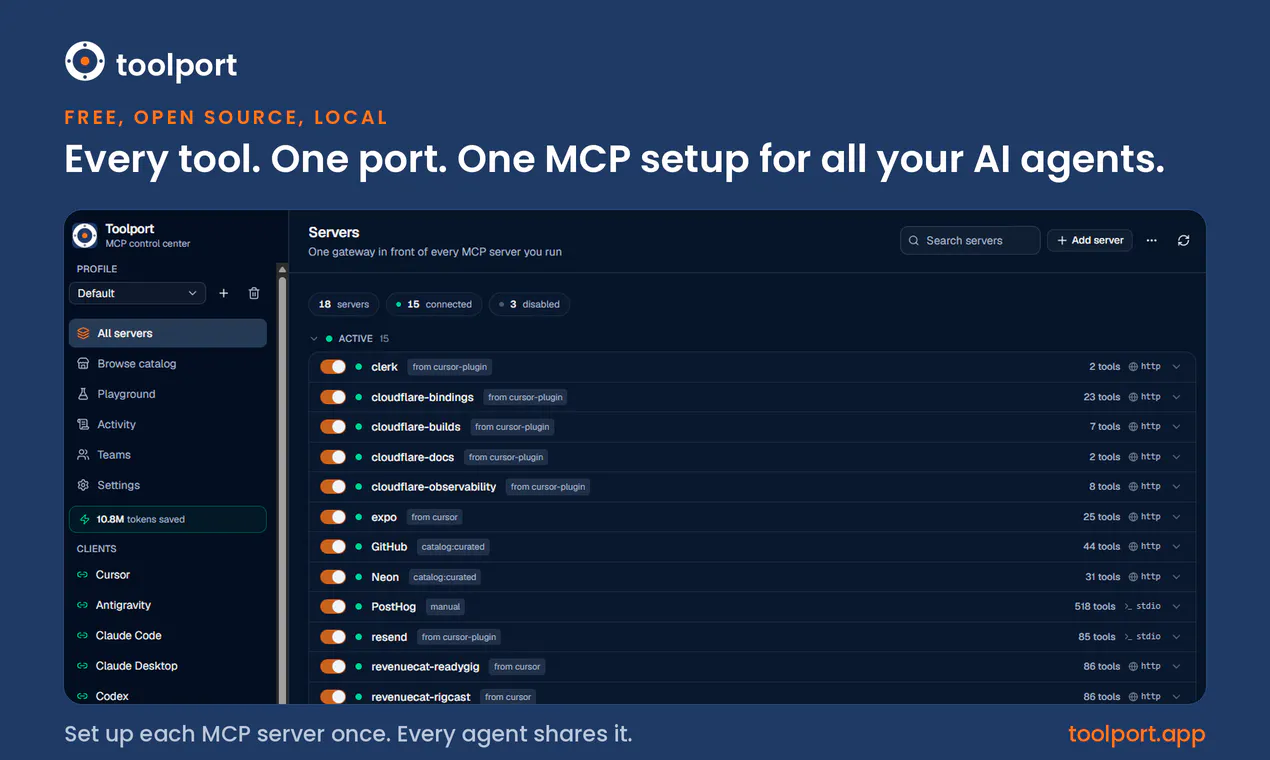1270x760 pixels.
Task: Expand the clerk server row chevron
Action: pyautogui.click(x=1177, y=367)
